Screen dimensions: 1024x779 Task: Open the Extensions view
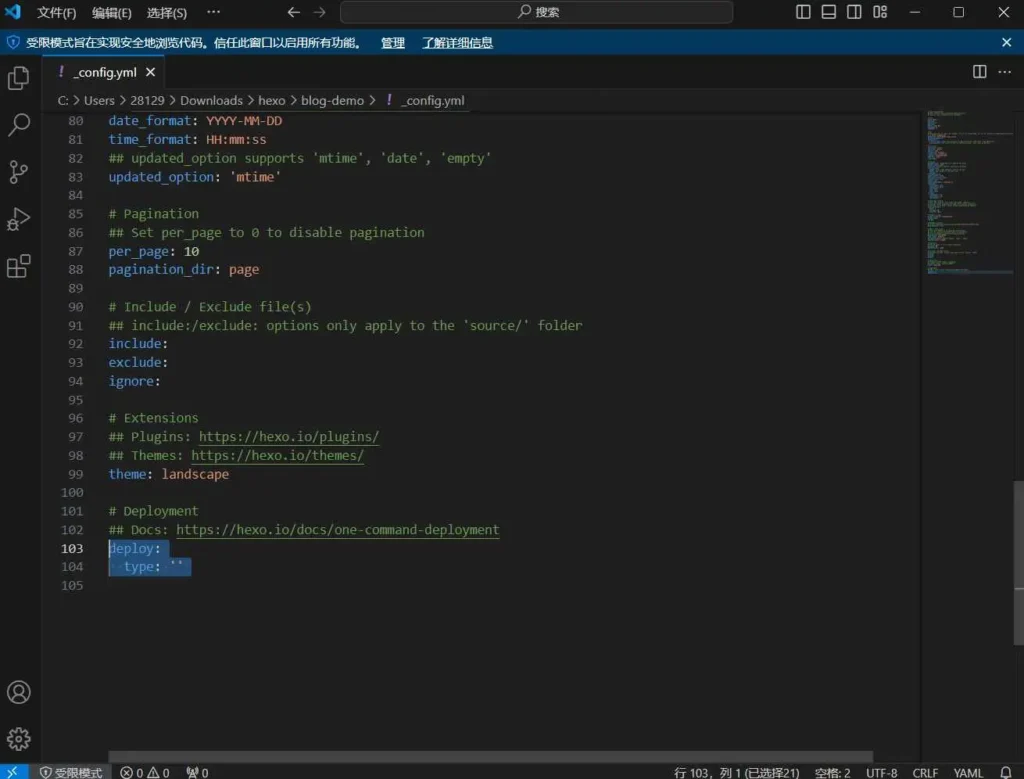[x=19, y=266]
